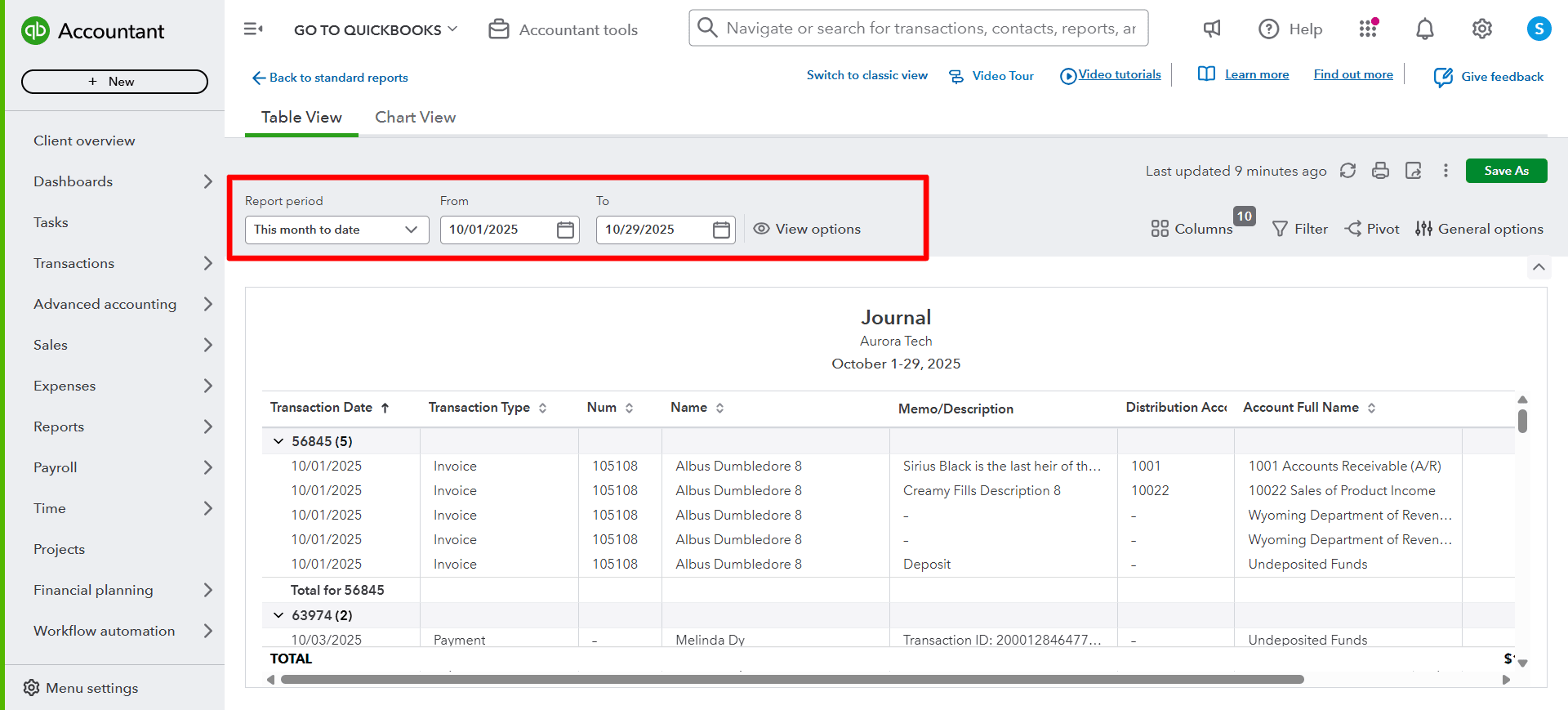
Task: Open Tasks in sidebar
Action: (x=51, y=222)
